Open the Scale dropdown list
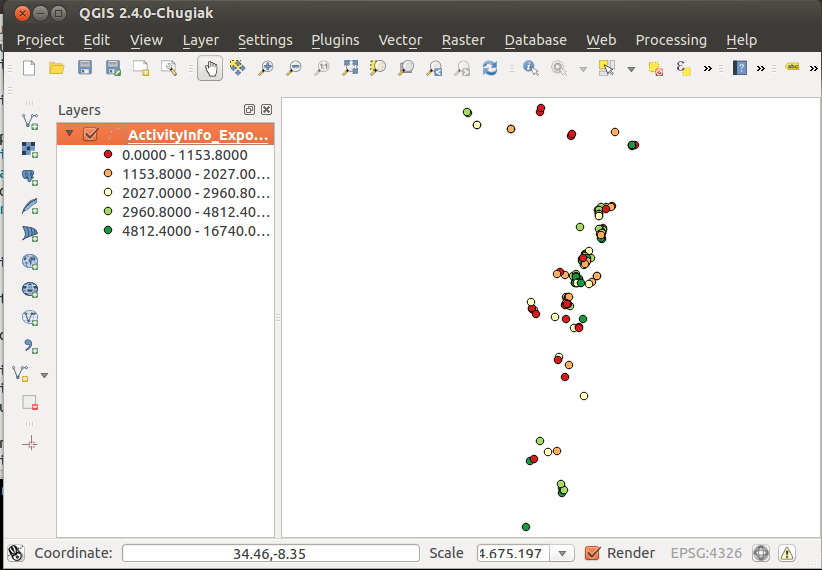This screenshot has width=822, height=570. 563,553
